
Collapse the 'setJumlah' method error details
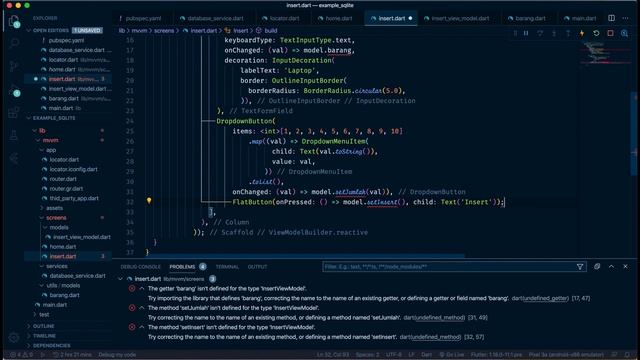[142, 308]
